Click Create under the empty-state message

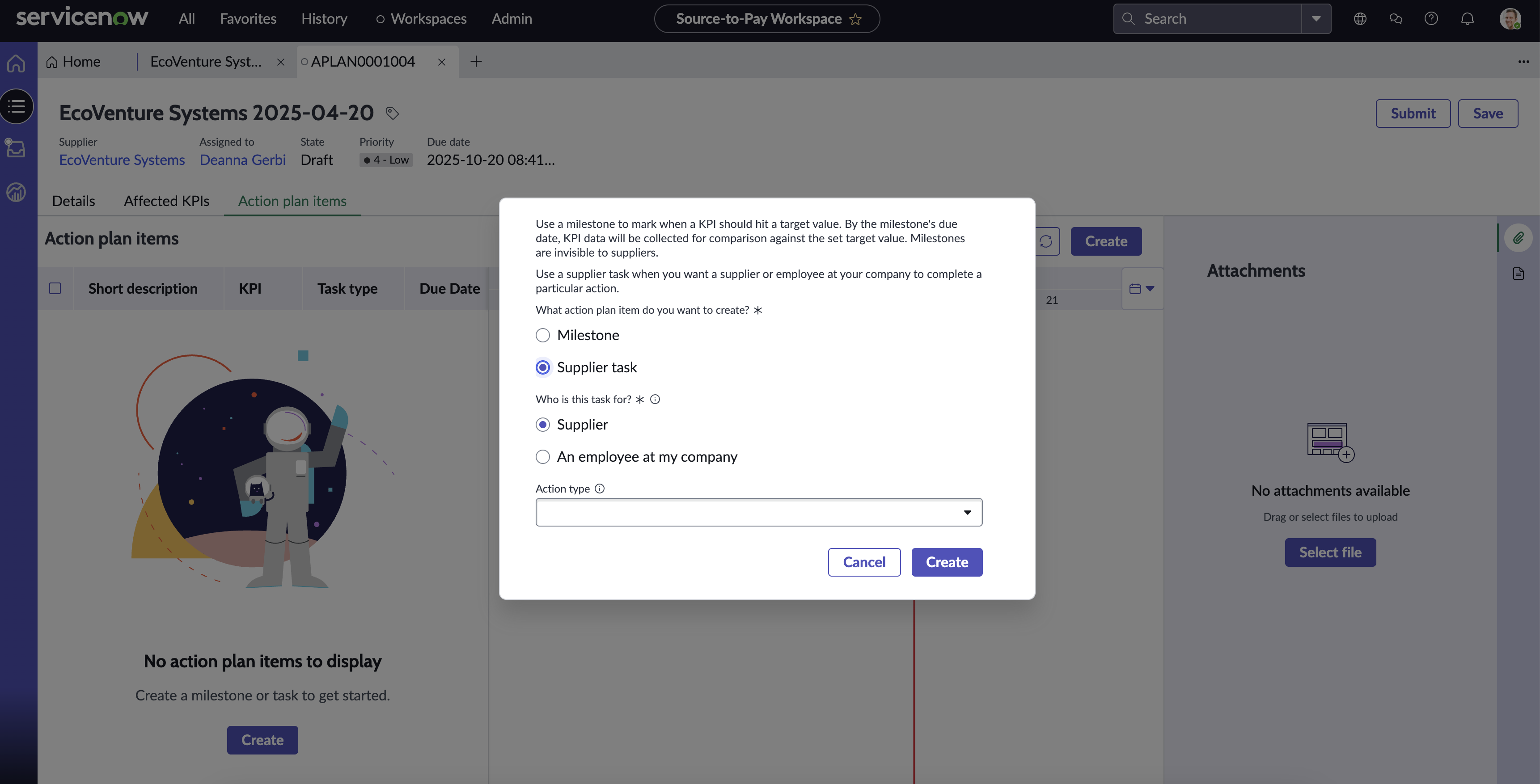(x=262, y=740)
